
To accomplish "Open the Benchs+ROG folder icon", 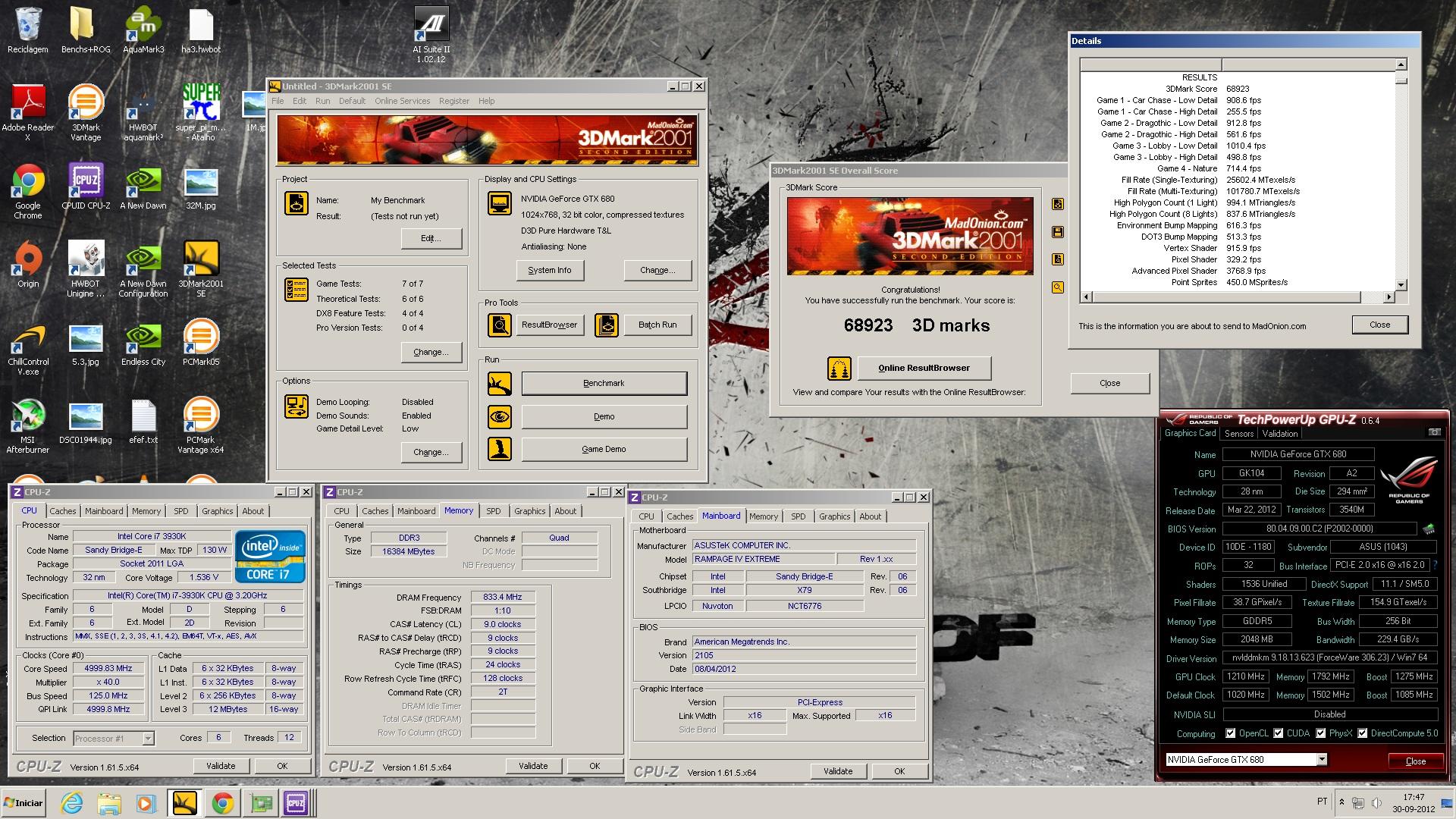I will click(86, 30).
